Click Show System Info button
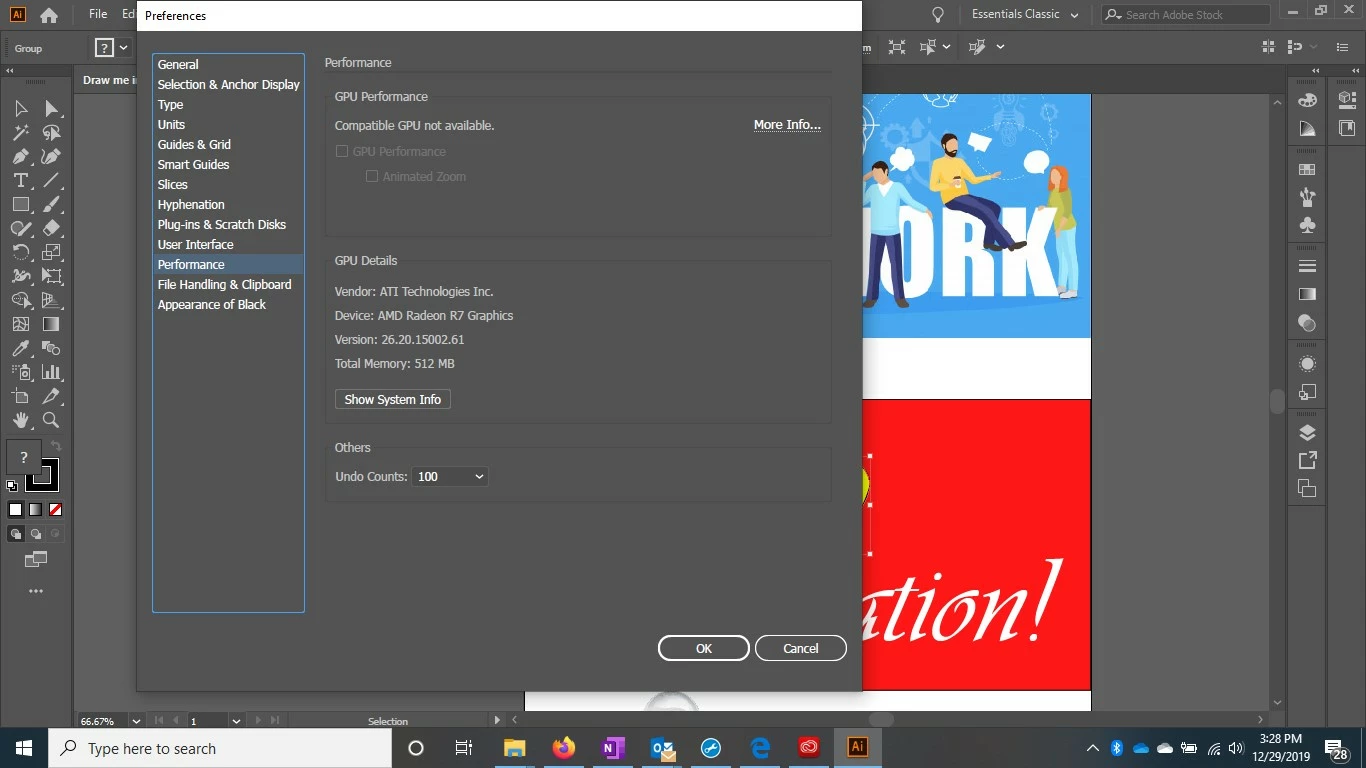Image resolution: width=1366 pixels, height=768 pixels. click(393, 399)
